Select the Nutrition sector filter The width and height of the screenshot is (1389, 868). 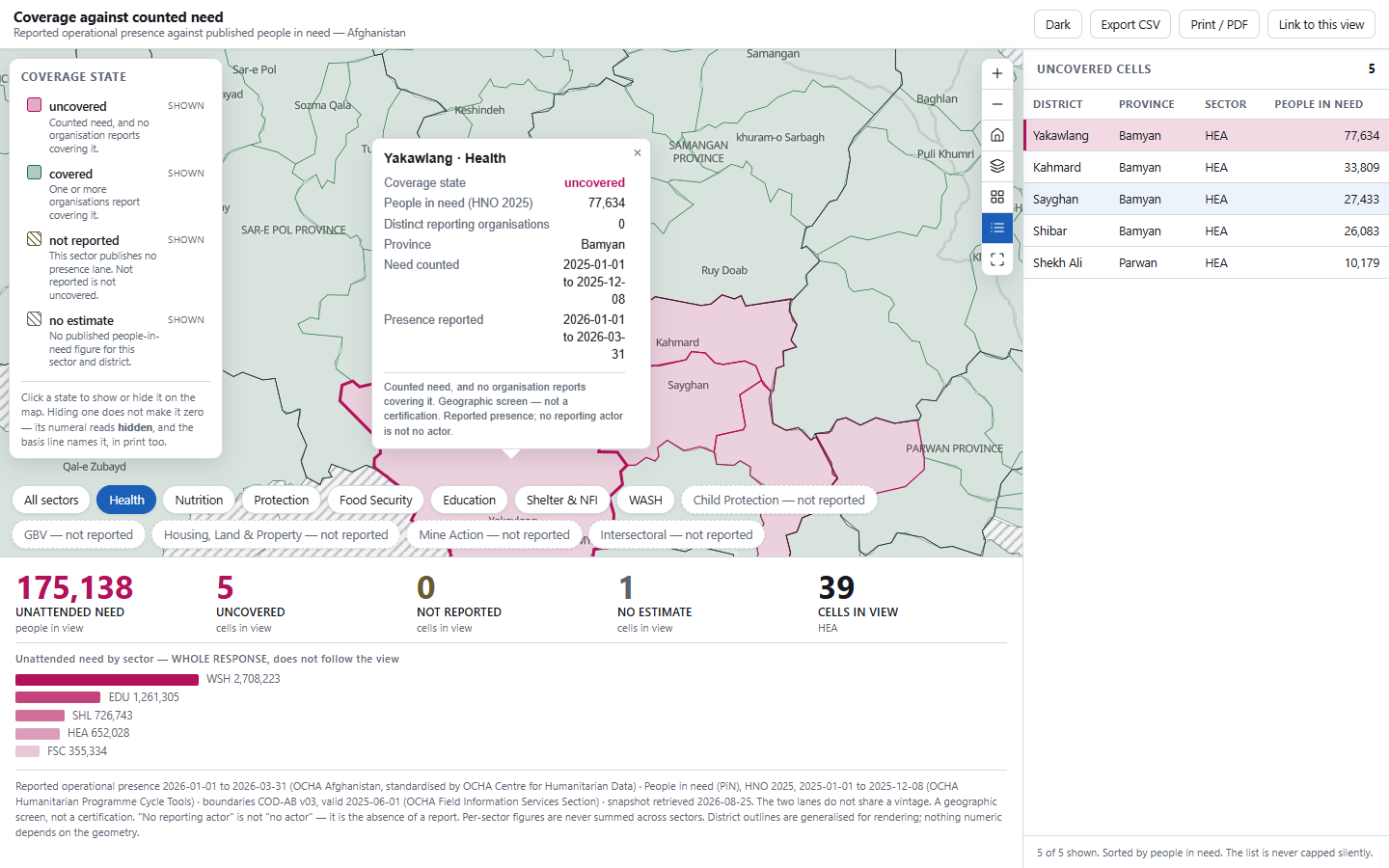click(199, 500)
